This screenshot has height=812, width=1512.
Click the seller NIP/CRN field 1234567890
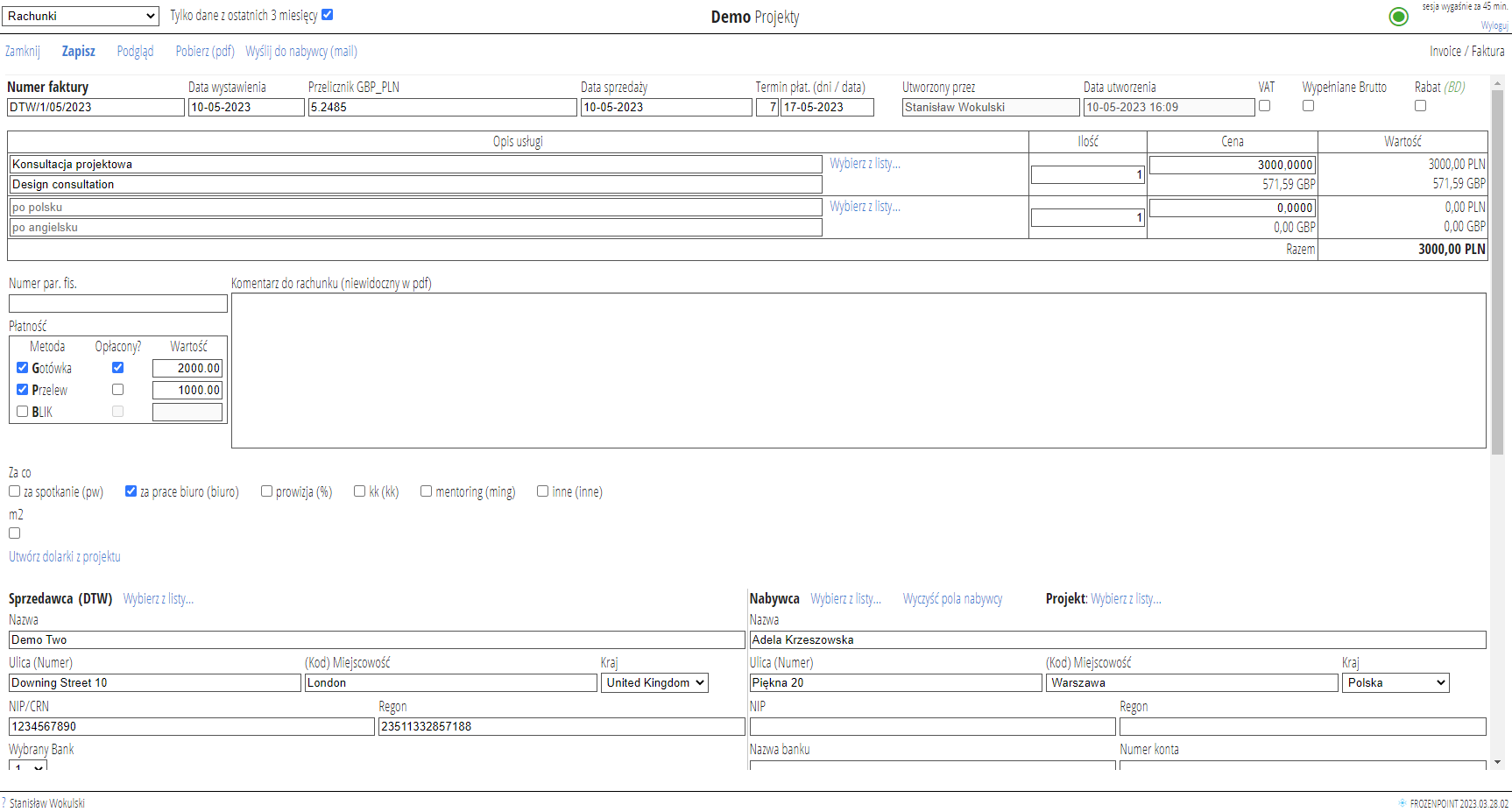coord(192,726)
